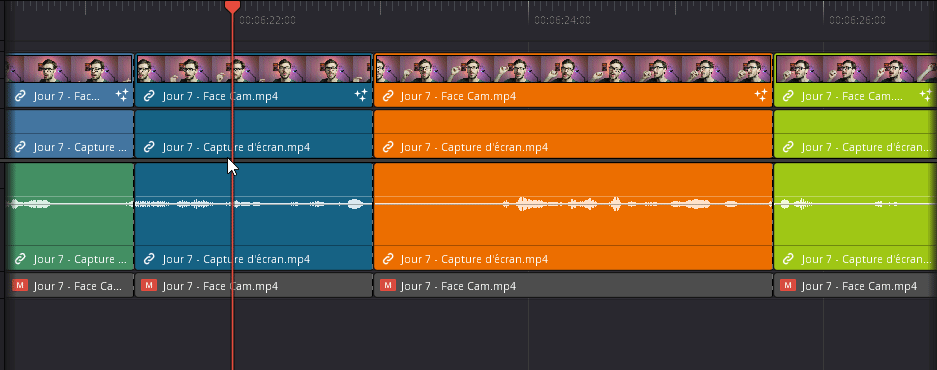Image resolution: width=937 pixels, height=370 pixels.
Task: Click link icon on orange Capture d'écran video clip
Action: point(388,146)
